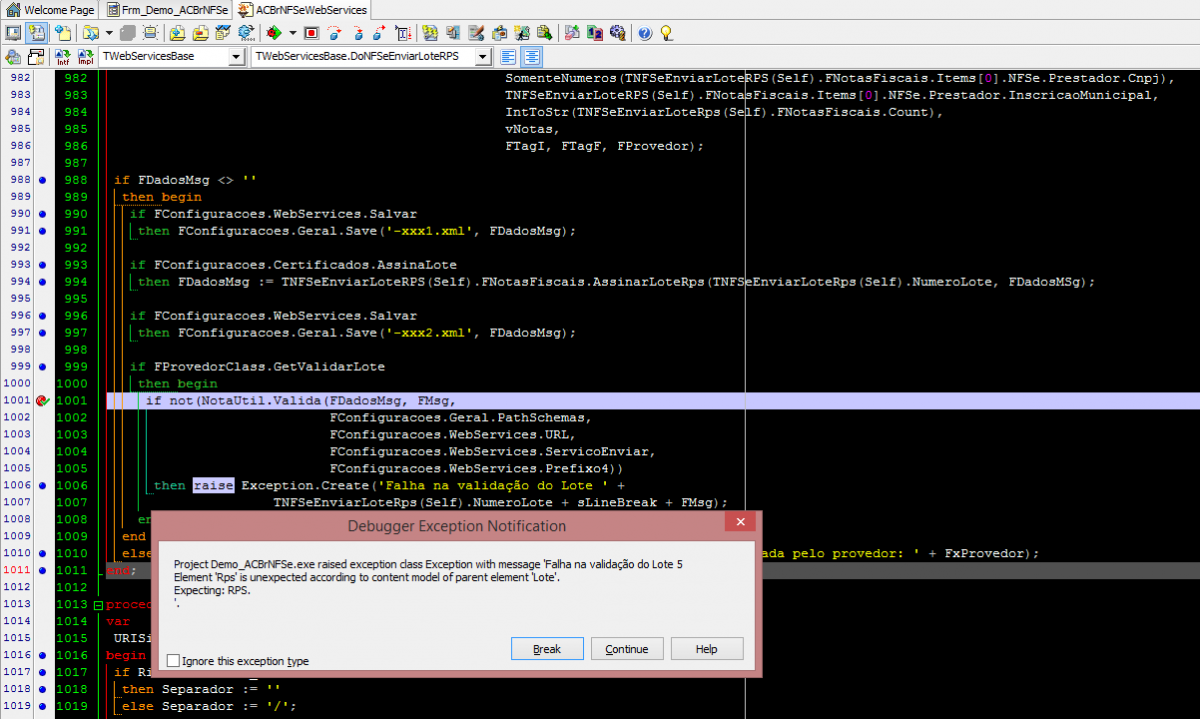The width and height of the screenshot is (1200, 719).
Task: Click the 'raise' keyword on line 1006
Action: pyautogui.click(x=213, y=486)
